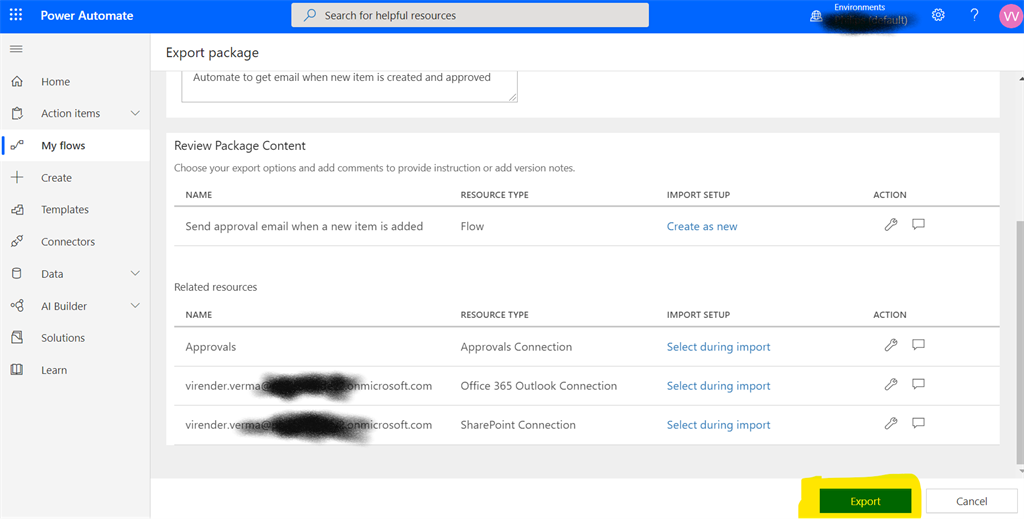Click the Action items clipboard icon
This screenshot has width=1024, height=526.
click(x=17, y=114)
